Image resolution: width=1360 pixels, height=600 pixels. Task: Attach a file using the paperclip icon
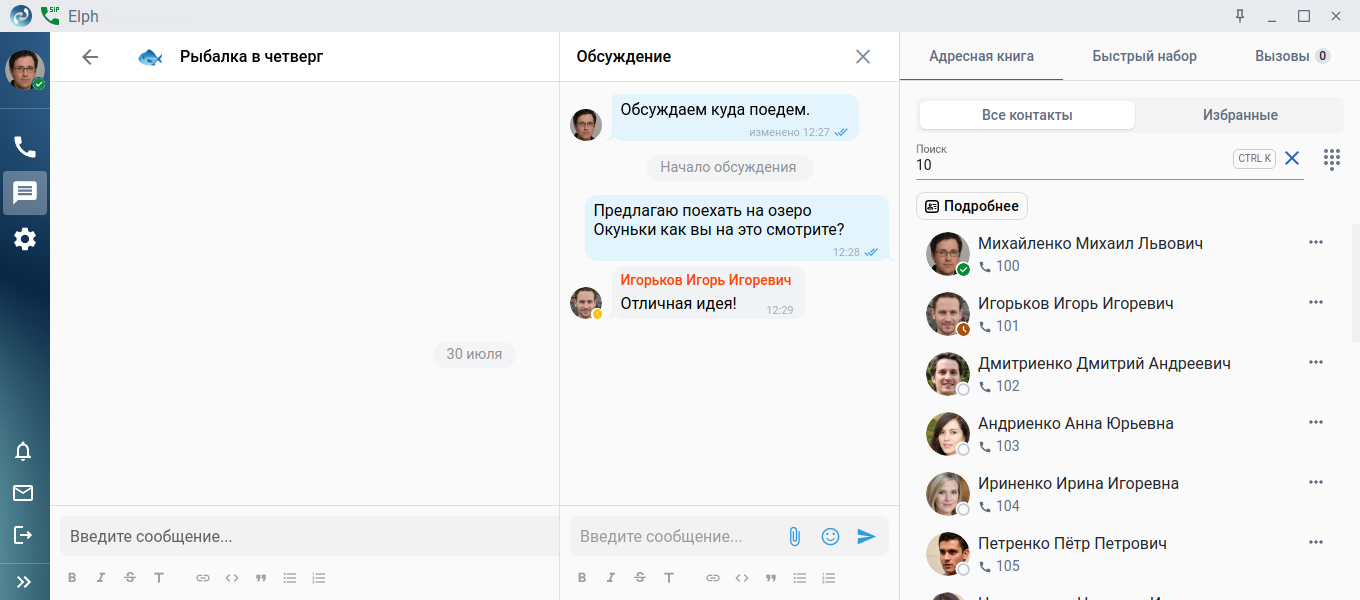[x=795, y=537]
